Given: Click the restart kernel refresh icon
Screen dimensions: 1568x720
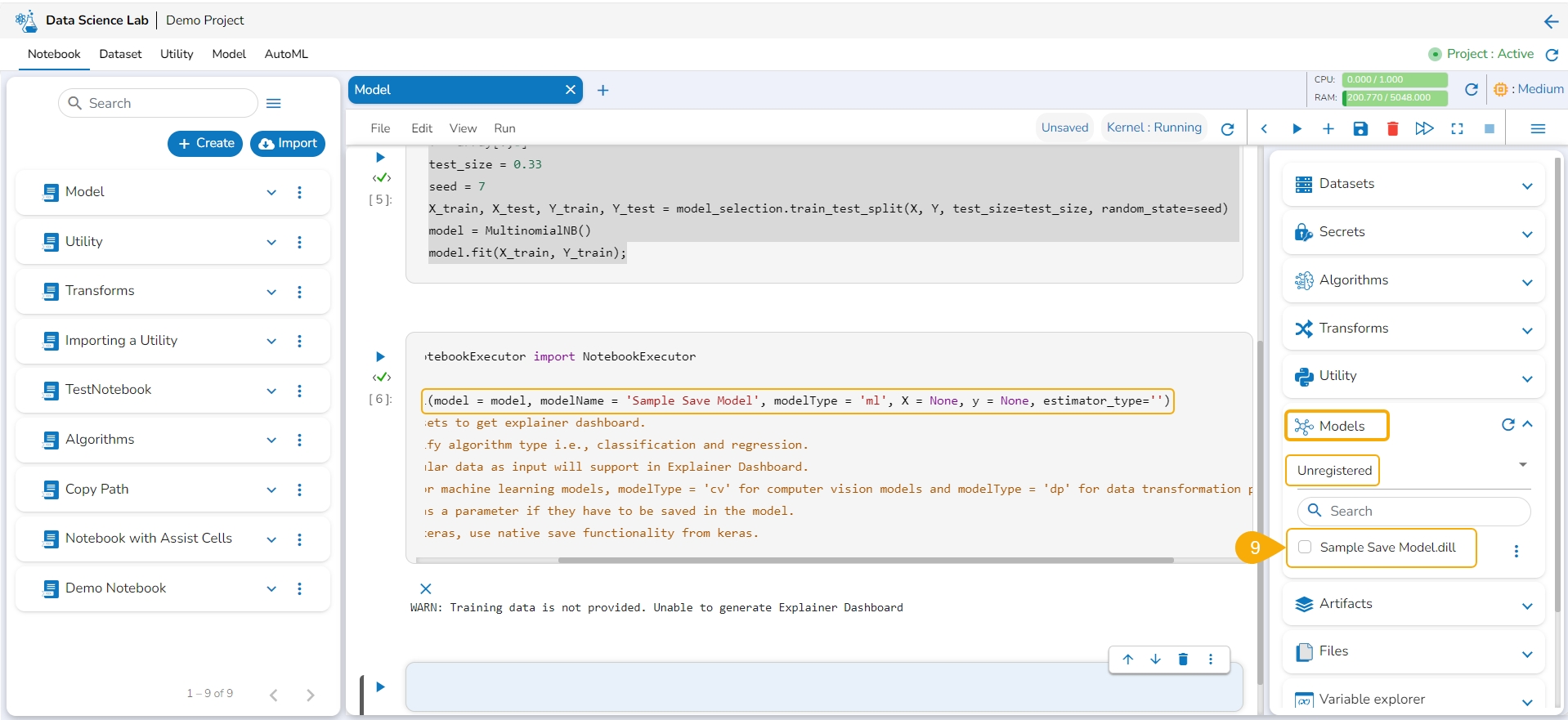Looking at the screenshot, I should [1227, 129].
